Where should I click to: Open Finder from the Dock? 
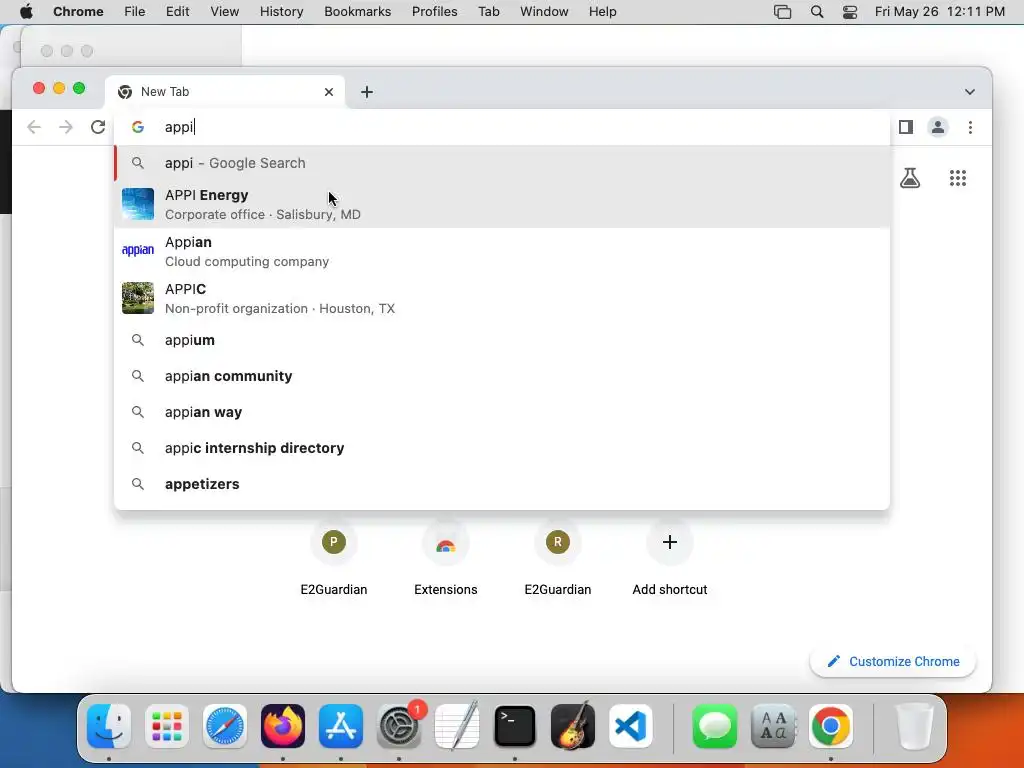[108, 726]
